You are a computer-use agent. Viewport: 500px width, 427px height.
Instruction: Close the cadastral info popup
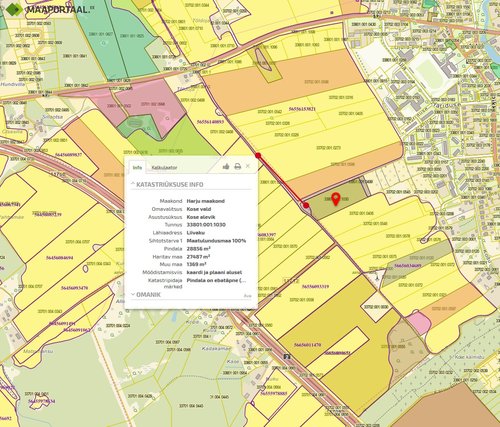[248, 166]
